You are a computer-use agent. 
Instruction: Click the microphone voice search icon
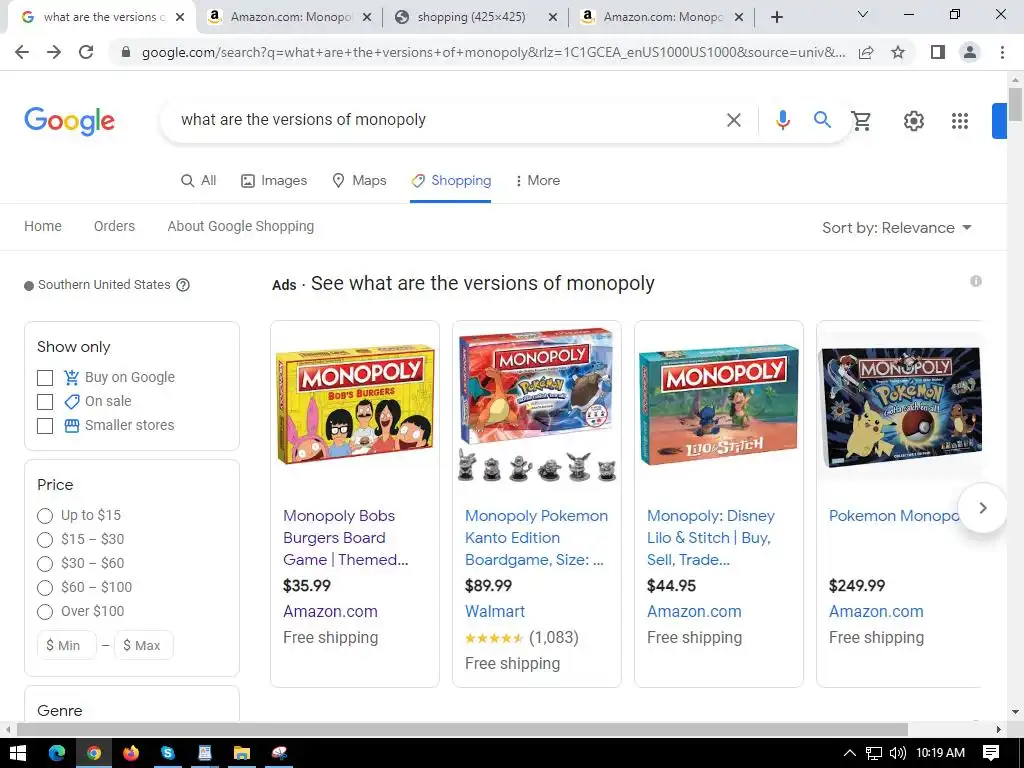click(782, 120)
